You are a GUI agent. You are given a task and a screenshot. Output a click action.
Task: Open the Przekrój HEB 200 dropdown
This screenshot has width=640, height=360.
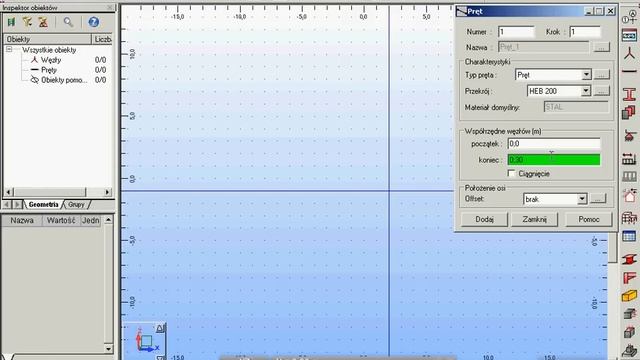(586, 91)
